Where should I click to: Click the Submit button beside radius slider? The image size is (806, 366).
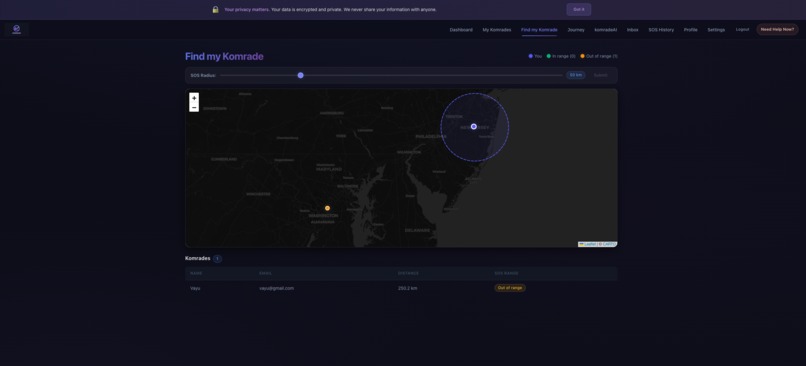600,75
